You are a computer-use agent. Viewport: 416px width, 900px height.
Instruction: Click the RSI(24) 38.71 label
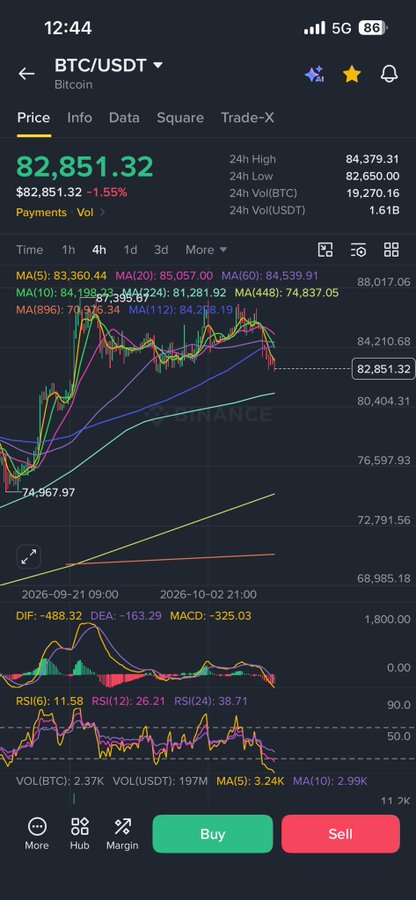click(x=211, y=701)
